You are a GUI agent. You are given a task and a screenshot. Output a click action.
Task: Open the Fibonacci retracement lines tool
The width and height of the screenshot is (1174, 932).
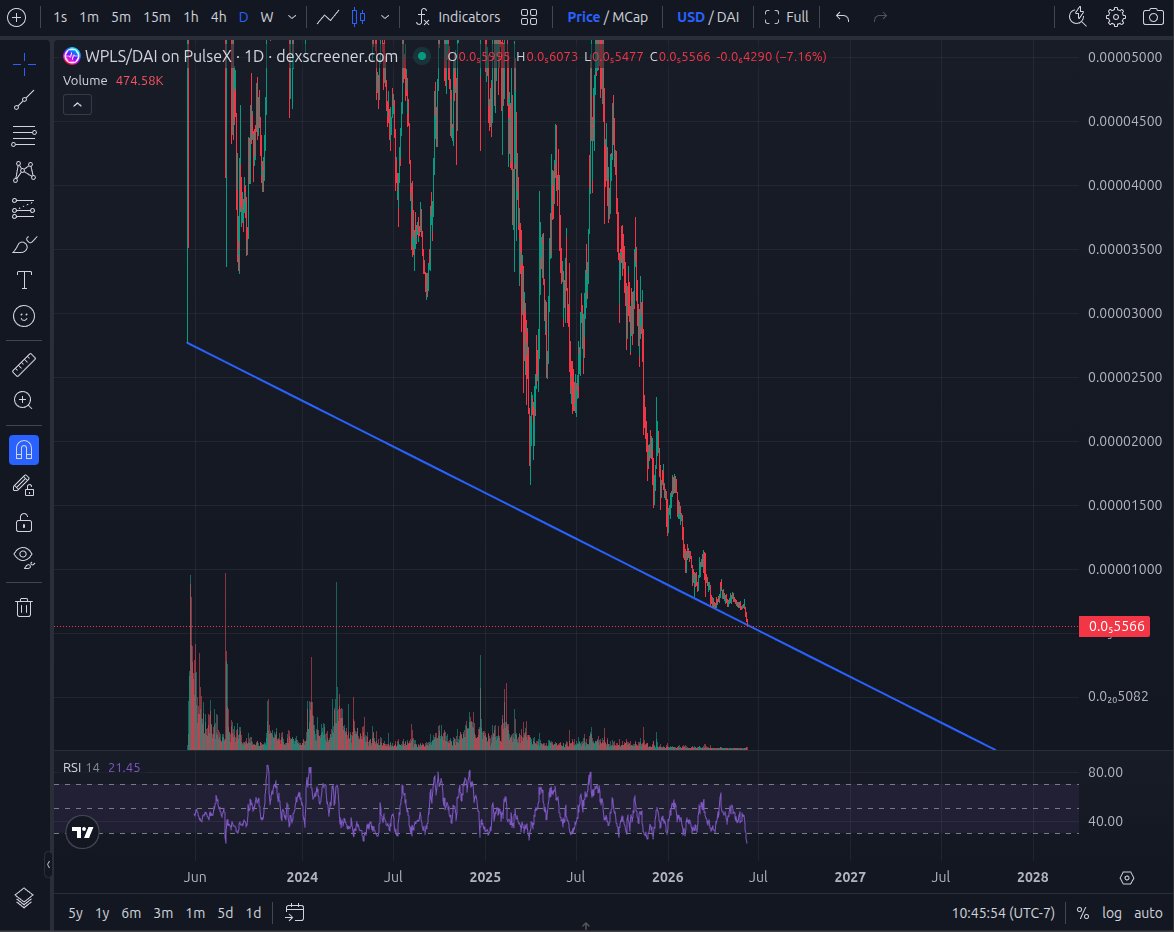tap(24, 135)
